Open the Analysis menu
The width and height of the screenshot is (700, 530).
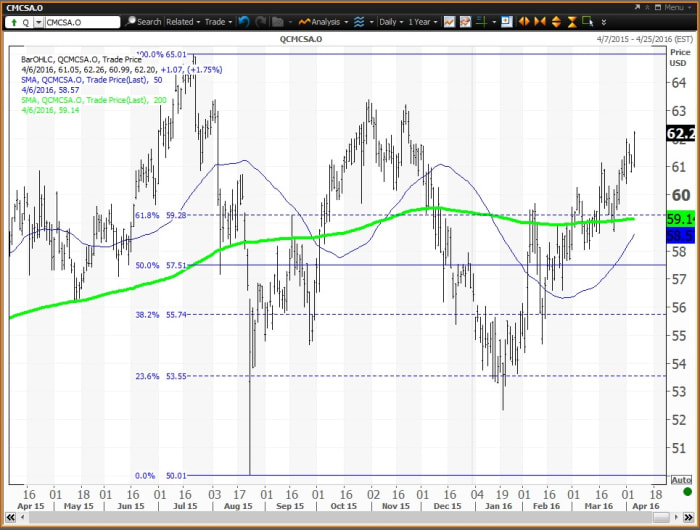point(322,21)
